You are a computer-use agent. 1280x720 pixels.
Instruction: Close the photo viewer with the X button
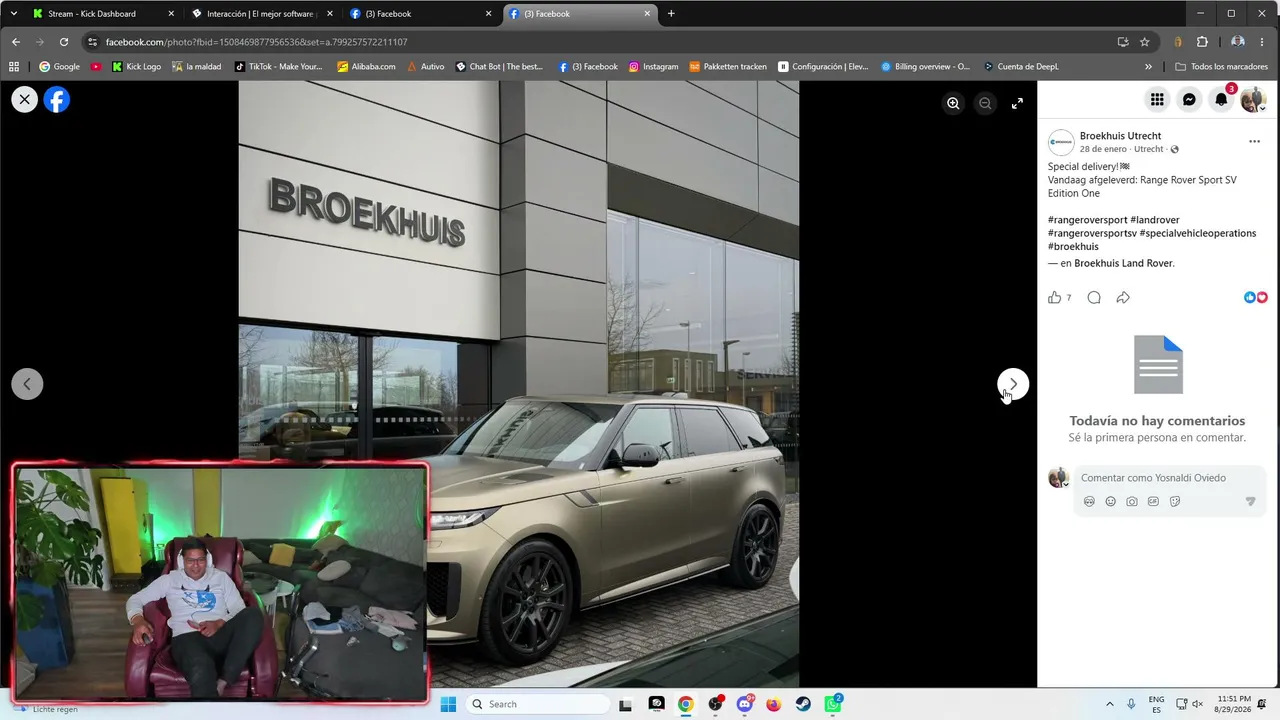[25, 99]
